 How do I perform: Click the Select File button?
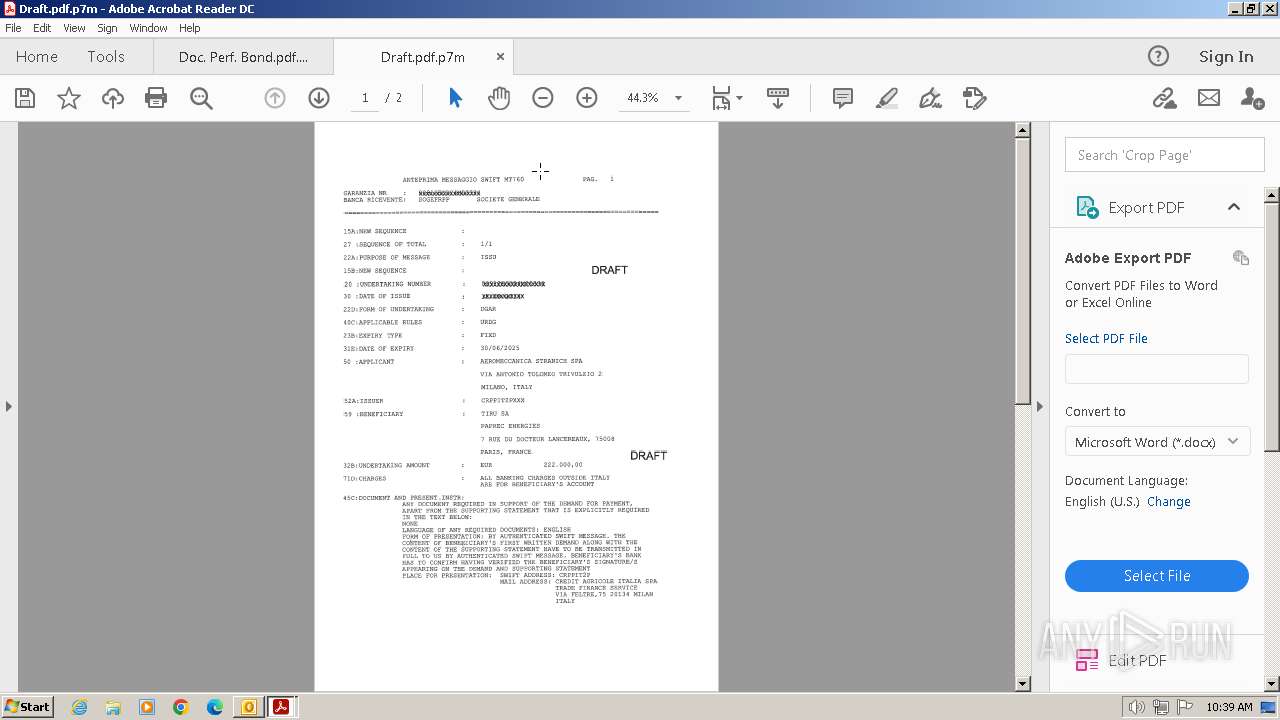coord(1157,576)
